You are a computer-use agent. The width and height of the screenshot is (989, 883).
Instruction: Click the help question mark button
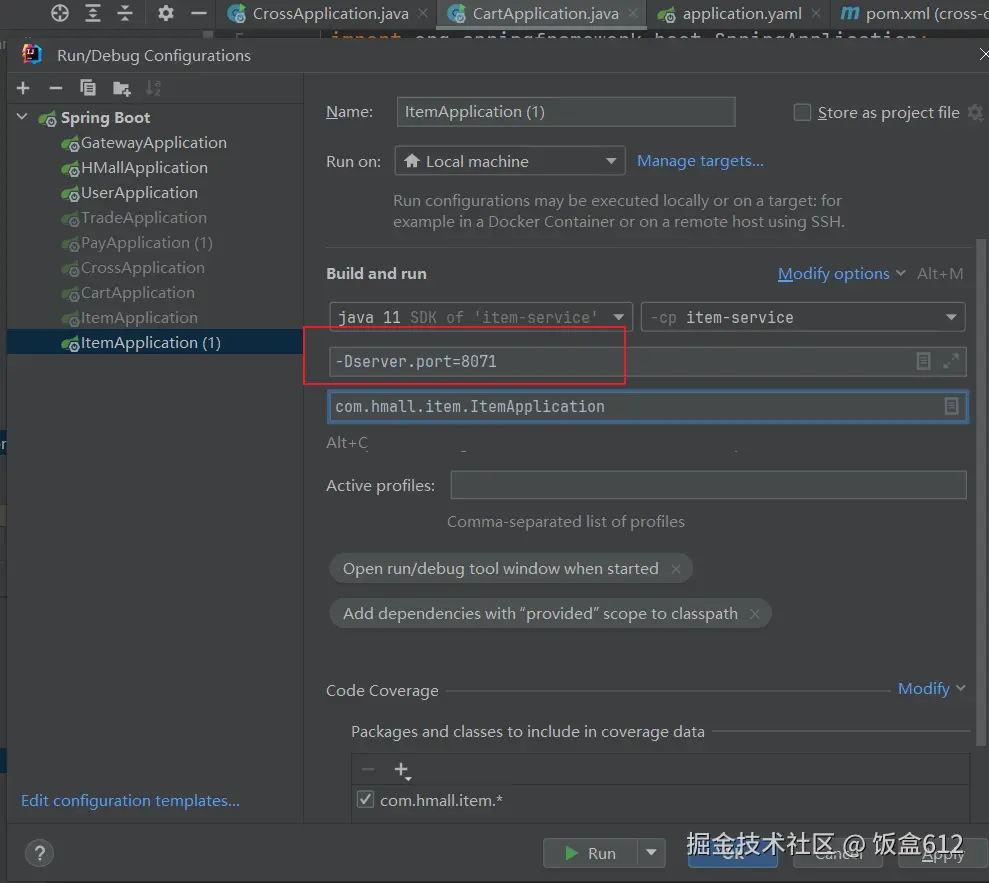(x=39, y=853)
